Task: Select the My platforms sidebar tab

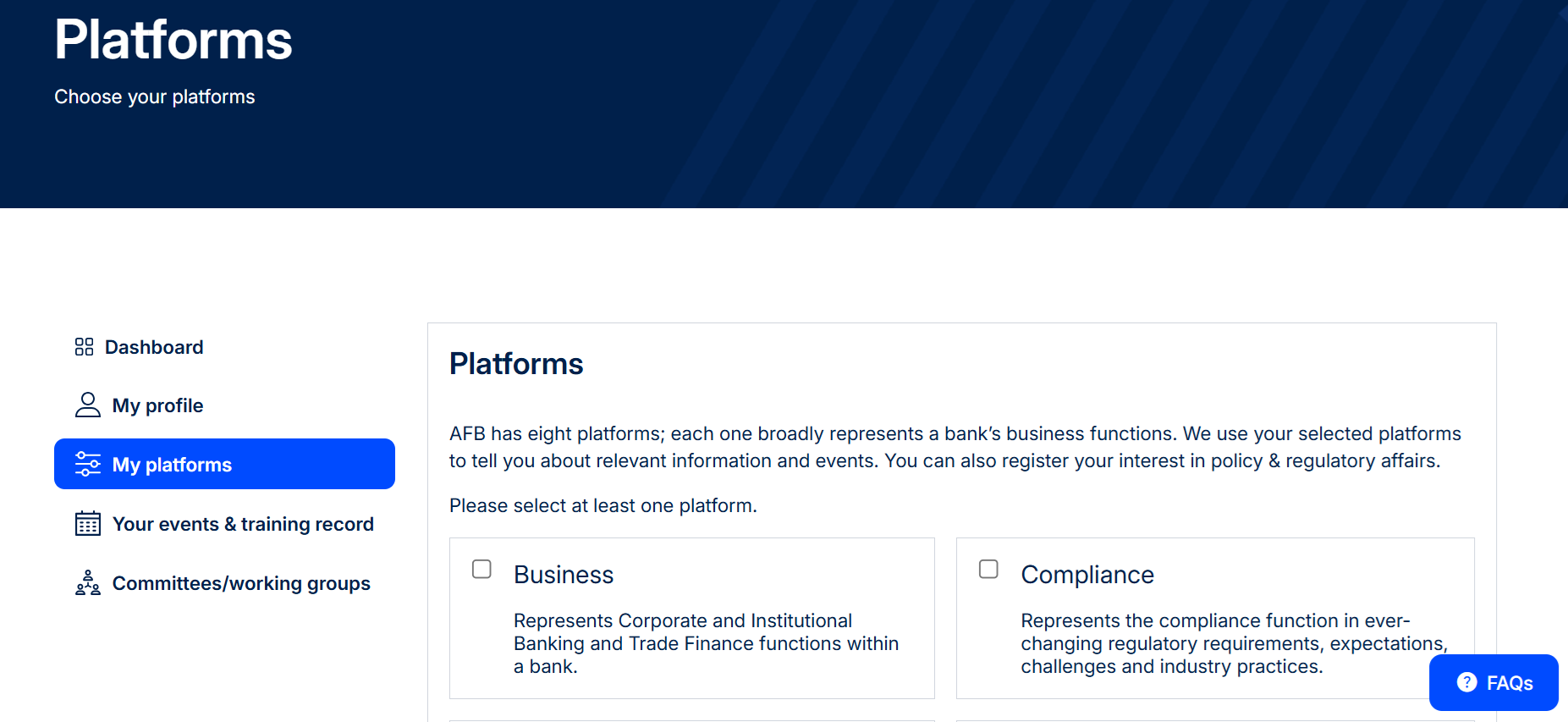Action: point(224,464)
